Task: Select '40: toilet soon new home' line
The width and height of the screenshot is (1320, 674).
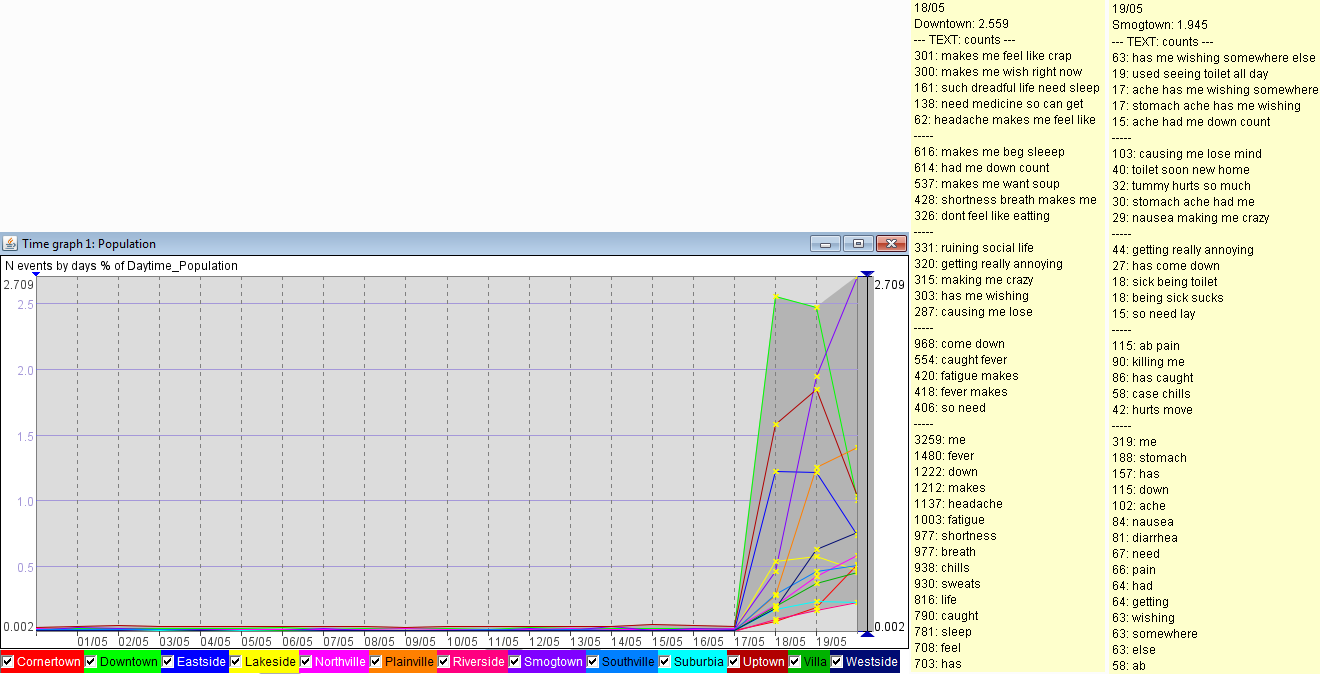Action: 1181,170
